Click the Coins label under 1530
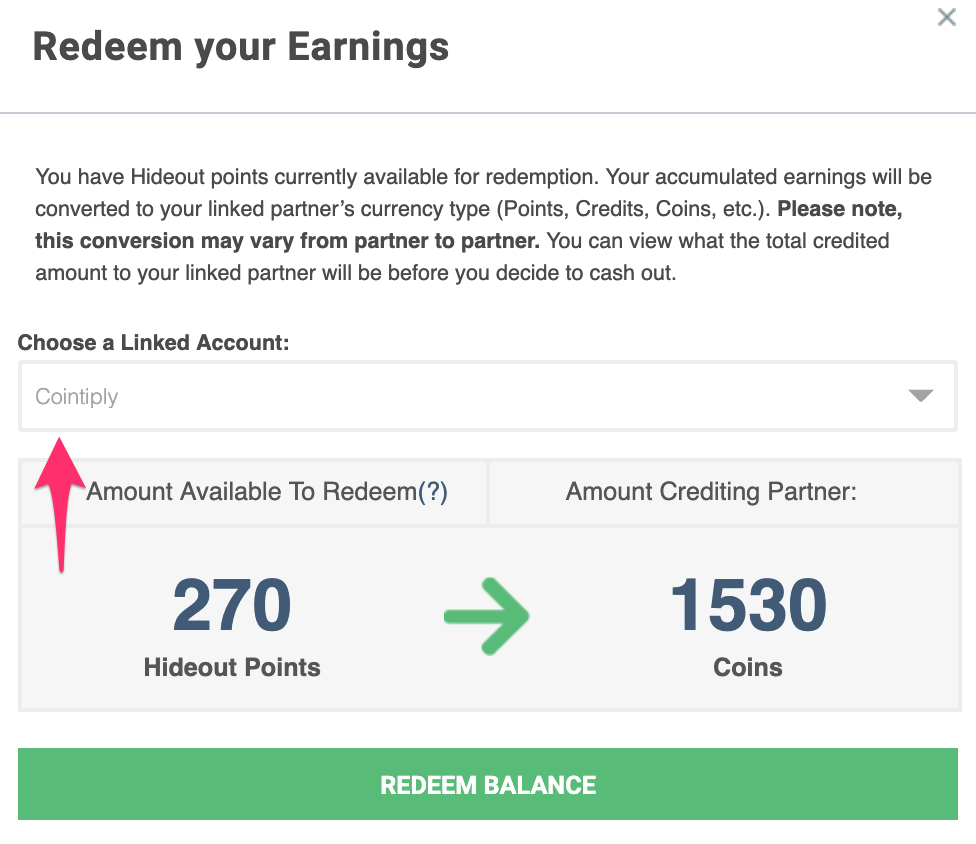 (x=747, y=667)
